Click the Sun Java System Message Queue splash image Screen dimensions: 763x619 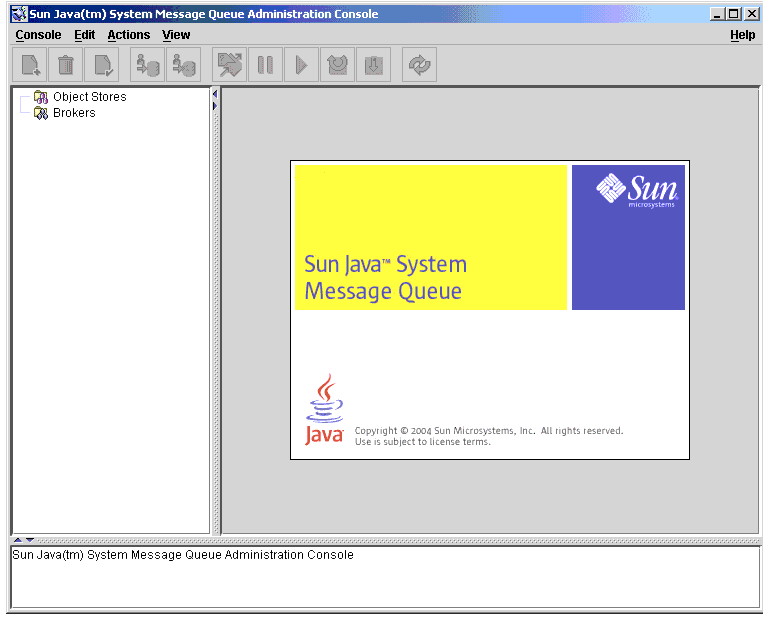pyautogui.click(x=490, y=310)
